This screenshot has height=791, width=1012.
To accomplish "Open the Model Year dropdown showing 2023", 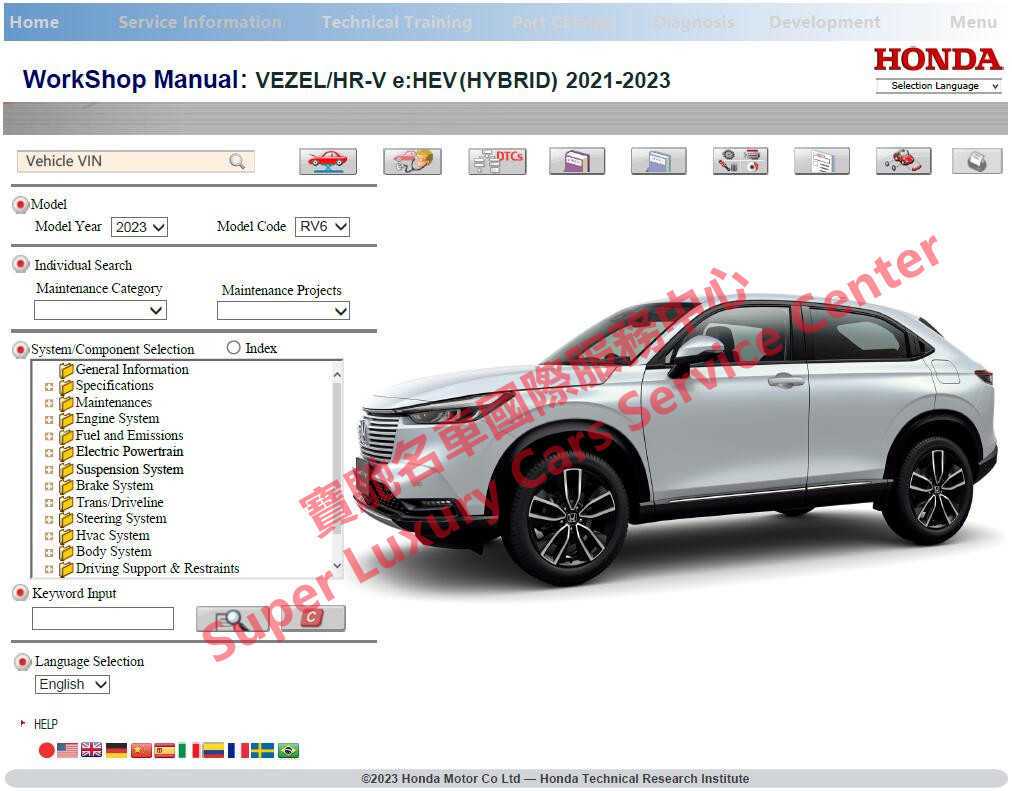I will tap(139, 227).
